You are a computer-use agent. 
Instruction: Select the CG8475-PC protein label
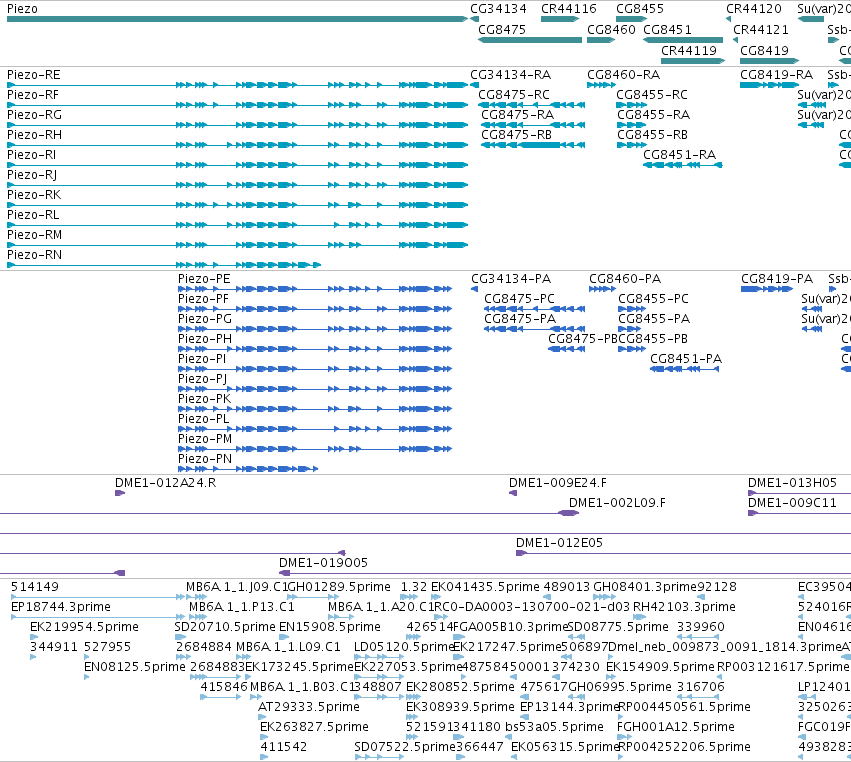click(519, 299)
